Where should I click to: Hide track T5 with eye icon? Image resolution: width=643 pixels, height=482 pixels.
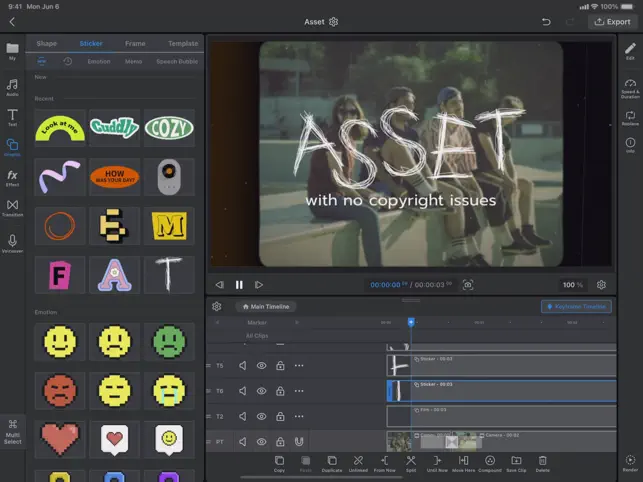pyautogui.click(x=261, y=365)
